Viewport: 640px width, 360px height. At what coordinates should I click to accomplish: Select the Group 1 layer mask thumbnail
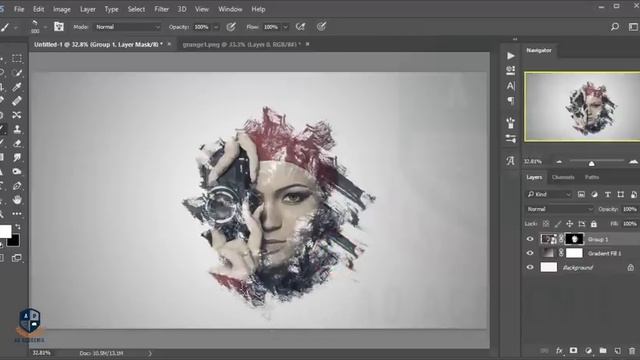tap(574, 239)
